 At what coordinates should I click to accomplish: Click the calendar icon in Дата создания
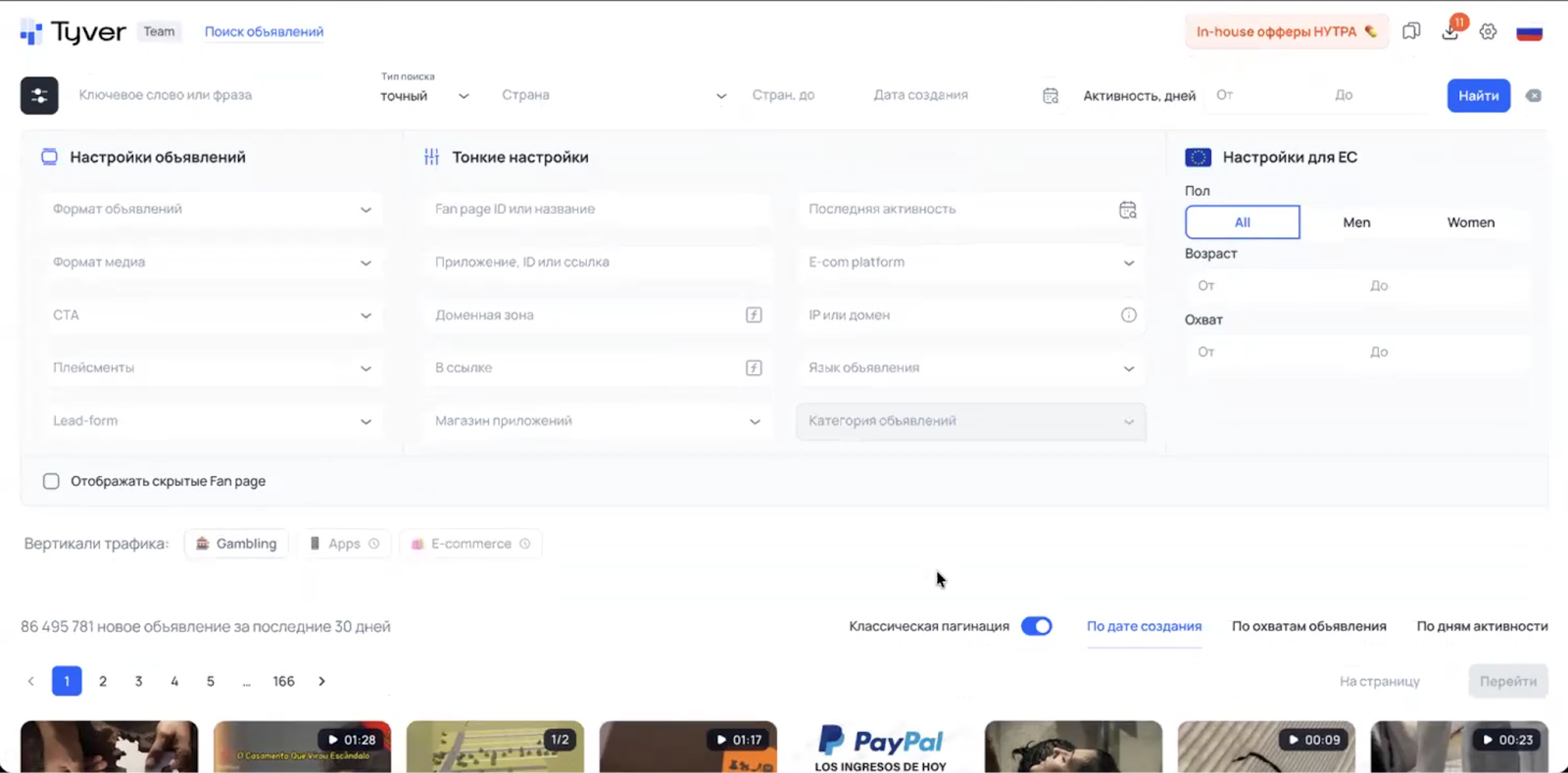(x=1050, y=95)
